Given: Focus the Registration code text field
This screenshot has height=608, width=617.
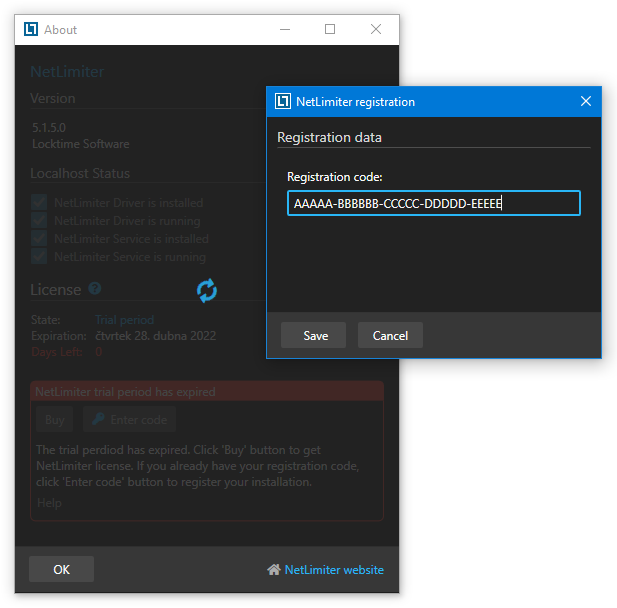Looking at the screenshot, I should pos(433,204).
